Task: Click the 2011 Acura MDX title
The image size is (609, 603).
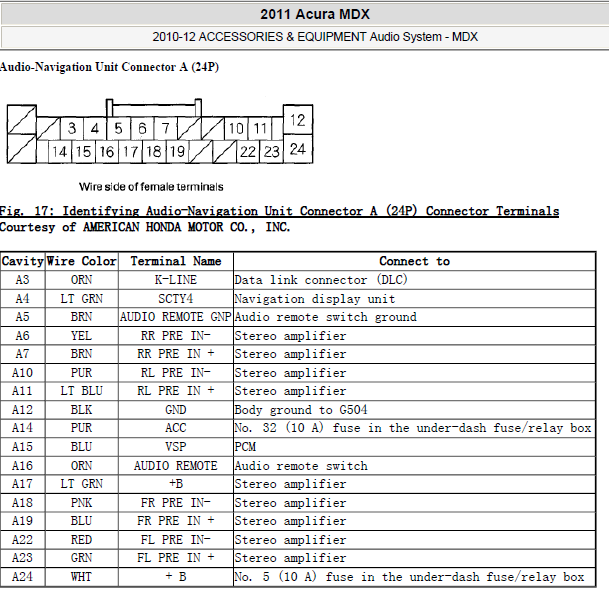Action: (x=315, y=14)
